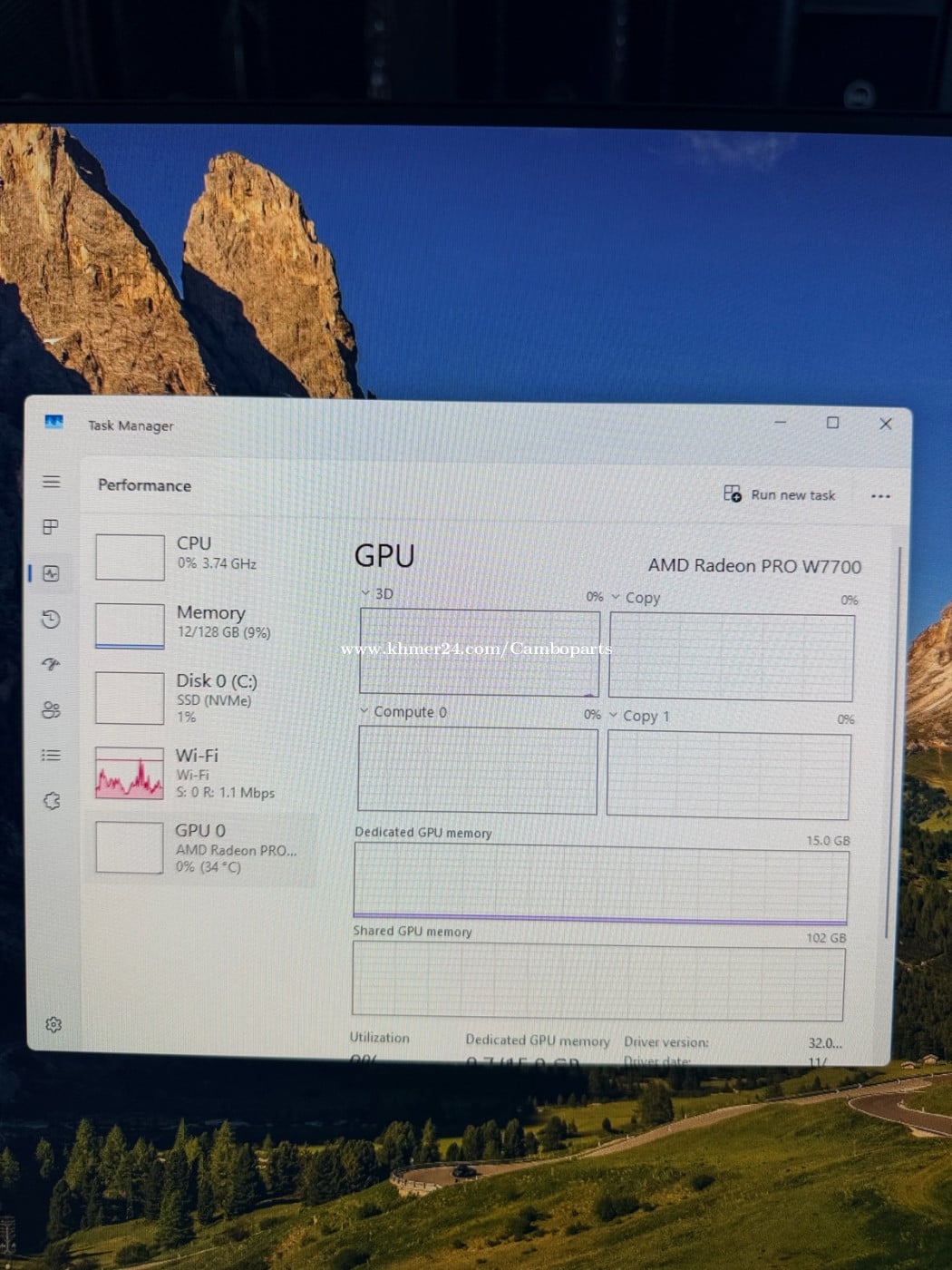Screen dimensions: 952x1270
Task: Open the three-dot more options menu
Action: [880, 496]
